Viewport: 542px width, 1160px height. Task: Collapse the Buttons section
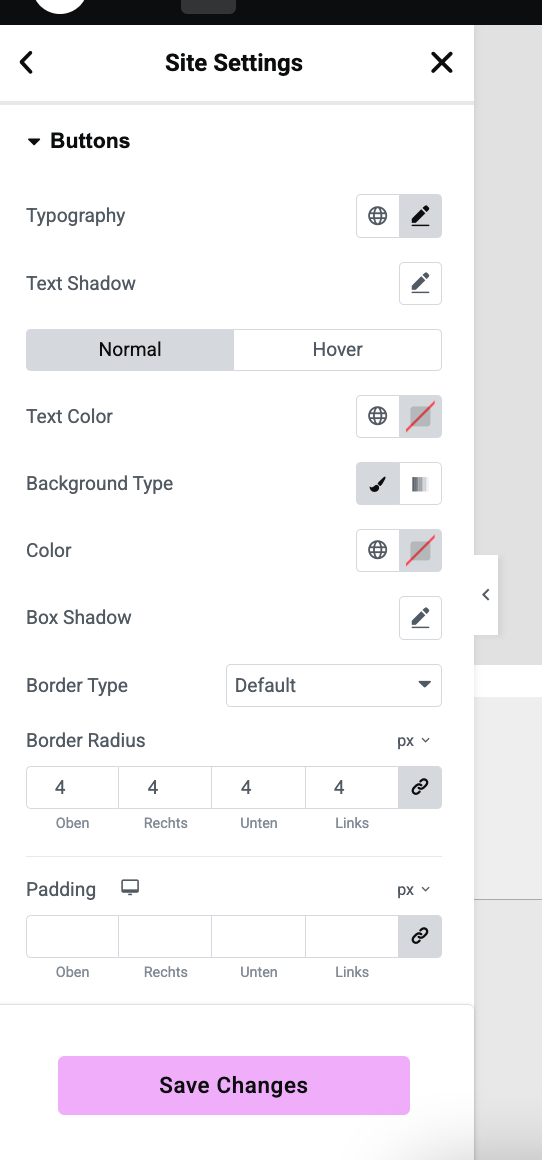78,141
